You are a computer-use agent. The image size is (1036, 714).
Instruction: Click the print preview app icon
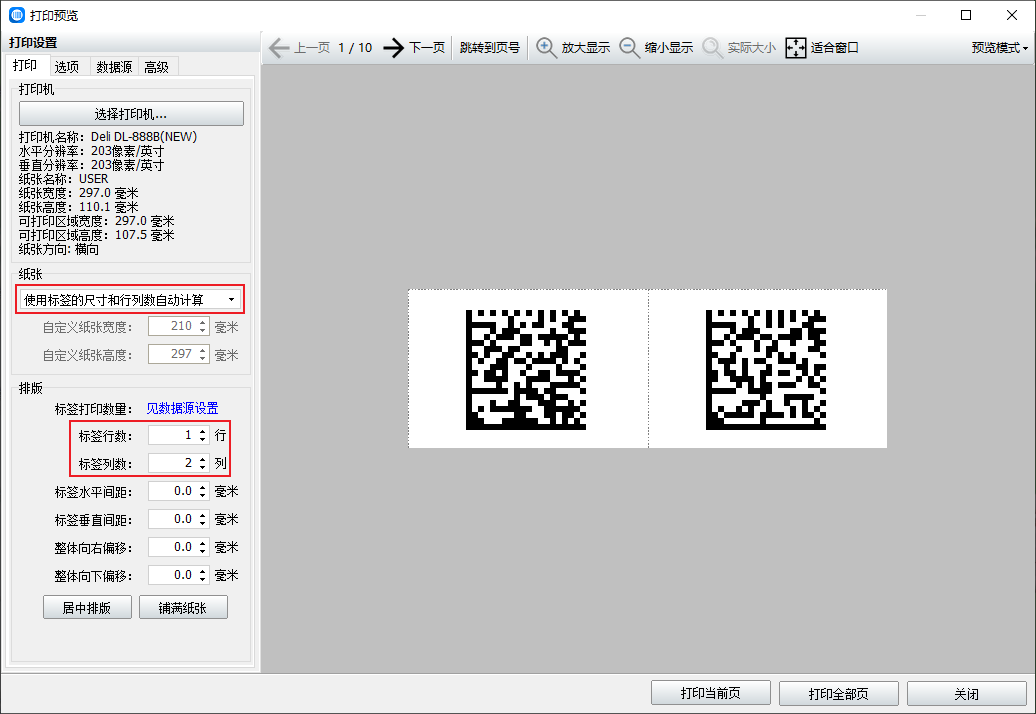pyautogui.click(x=17, y=15)
